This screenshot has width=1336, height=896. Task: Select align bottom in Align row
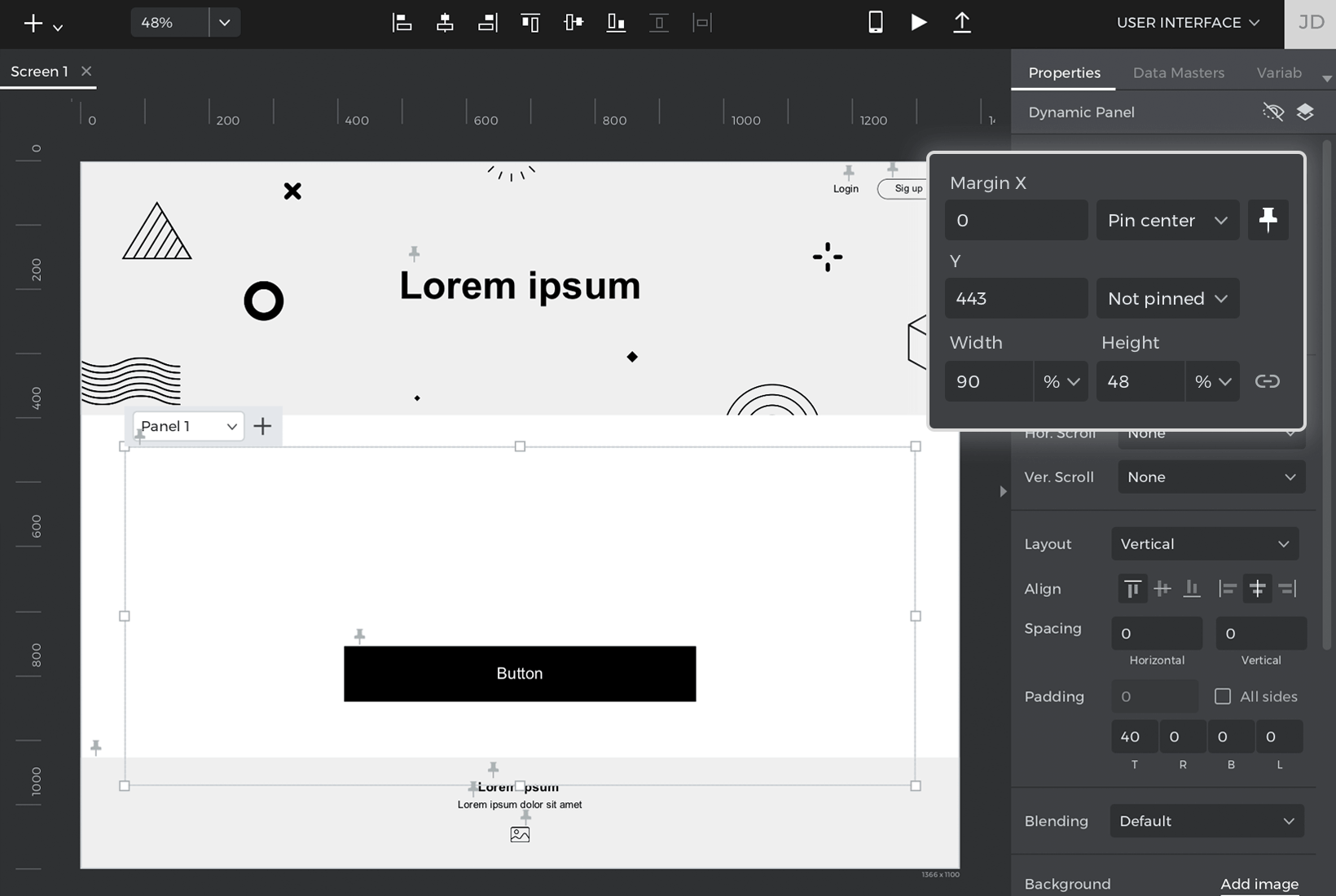pyautogui.click(x=1192, y=588)
